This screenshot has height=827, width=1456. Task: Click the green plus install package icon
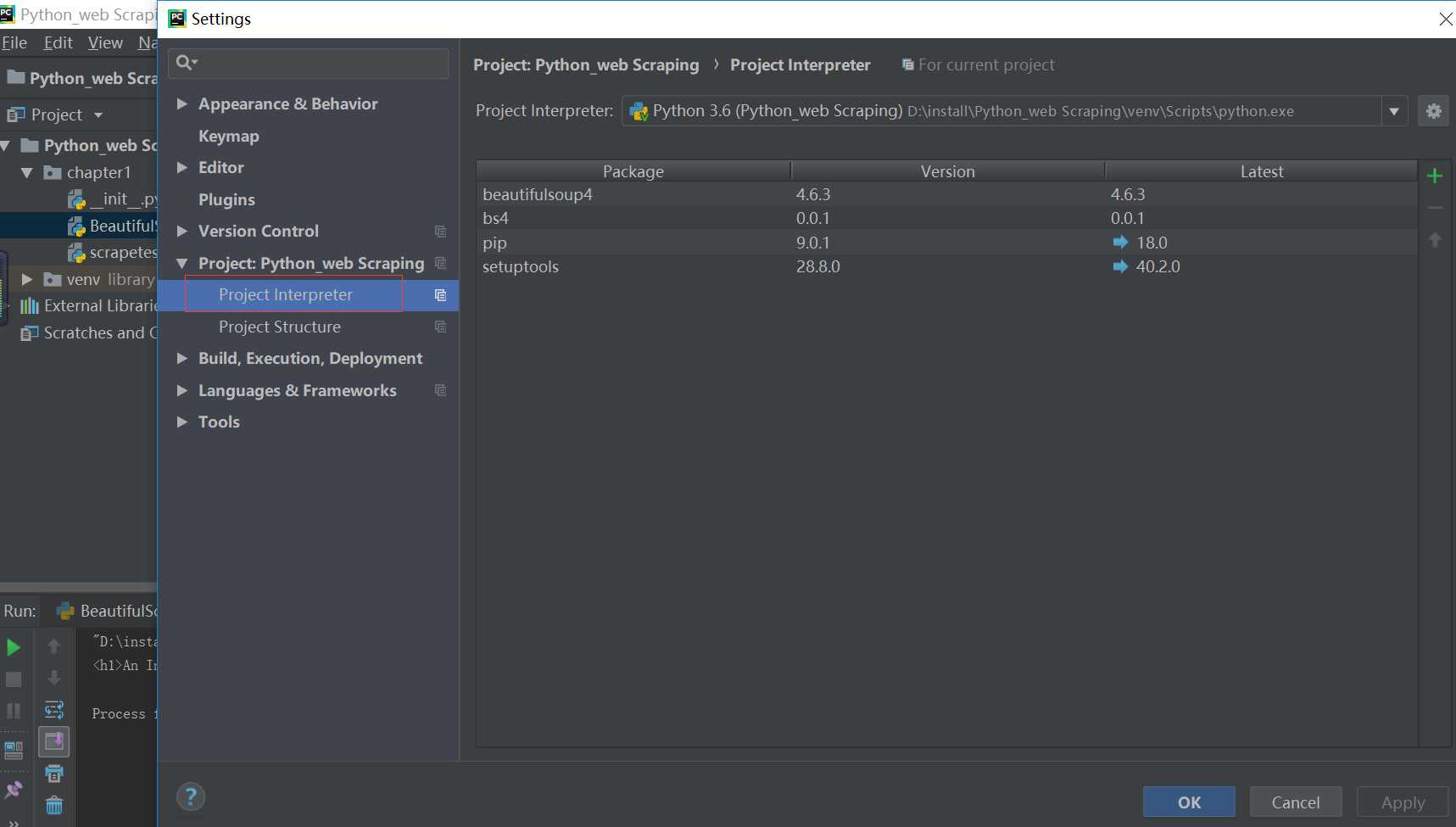pyautogui.click(x=1435, y=176)
